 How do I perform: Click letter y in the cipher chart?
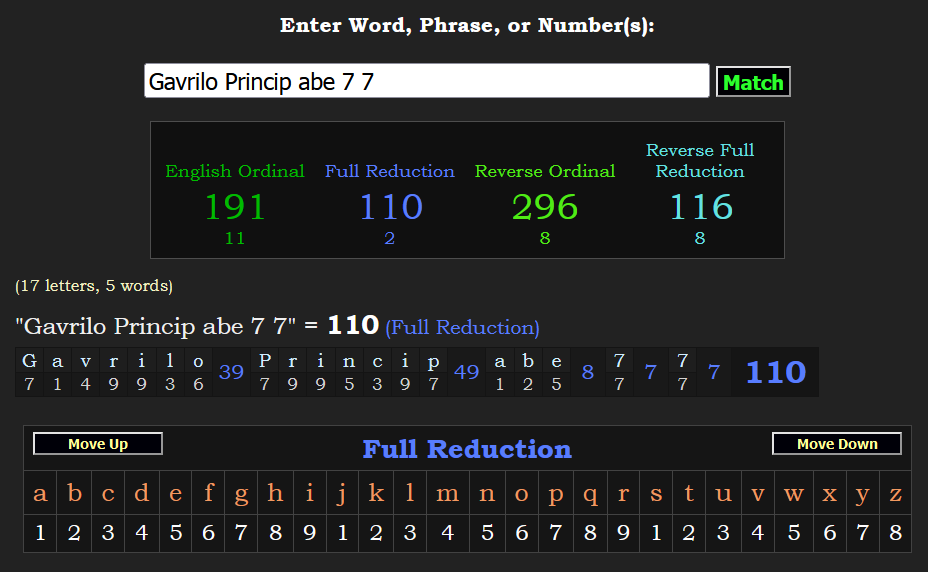(863, 494)
